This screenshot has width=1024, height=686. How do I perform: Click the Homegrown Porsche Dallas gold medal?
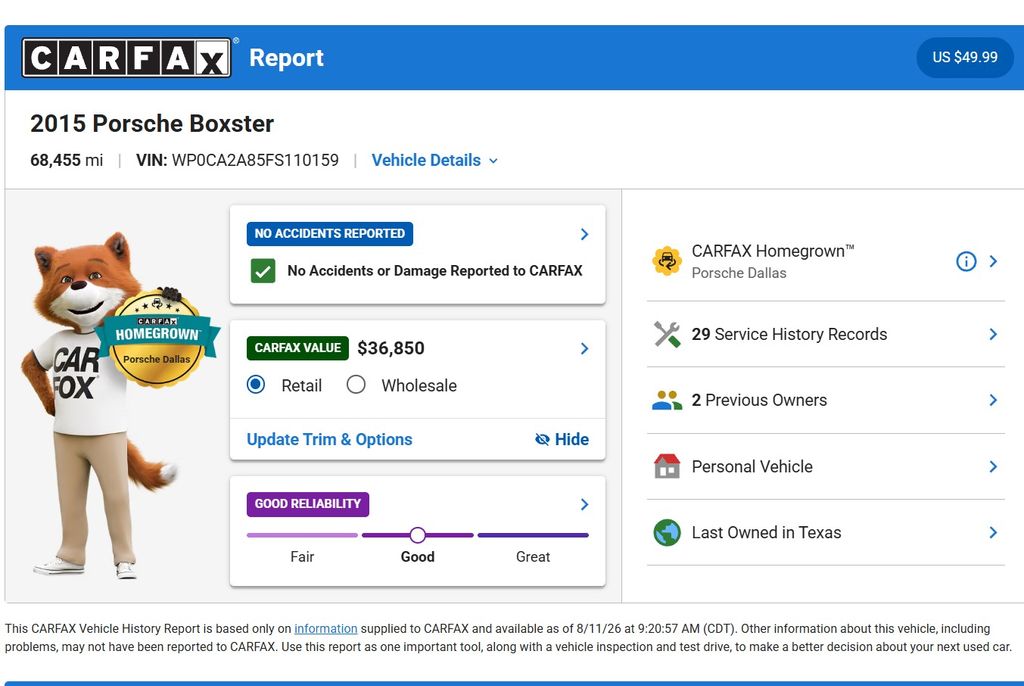157,338
